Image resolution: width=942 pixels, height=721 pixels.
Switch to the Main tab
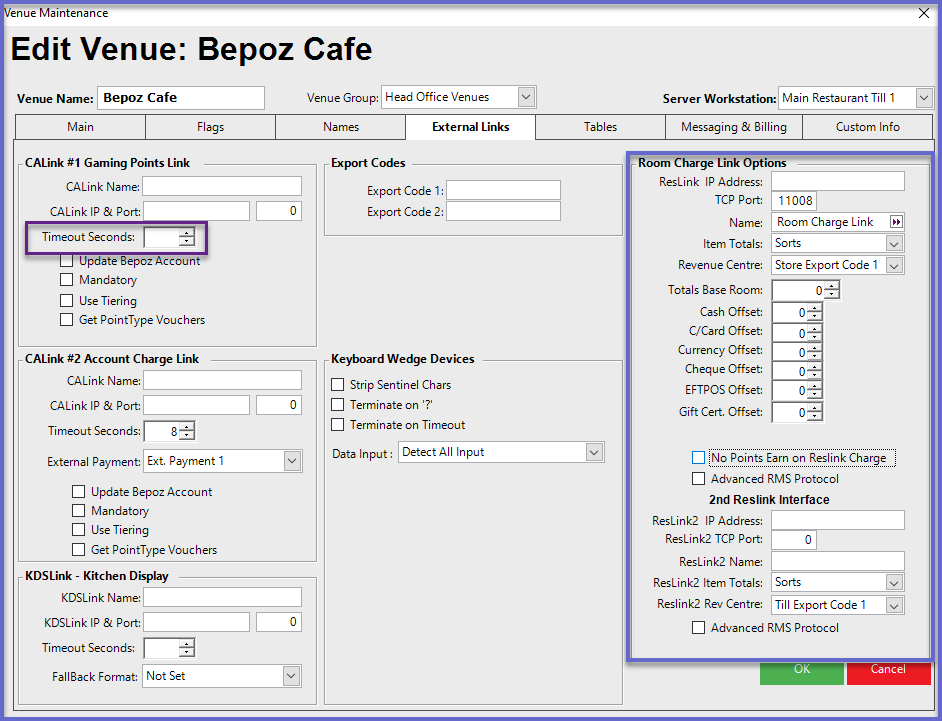[x=81, y=127]
